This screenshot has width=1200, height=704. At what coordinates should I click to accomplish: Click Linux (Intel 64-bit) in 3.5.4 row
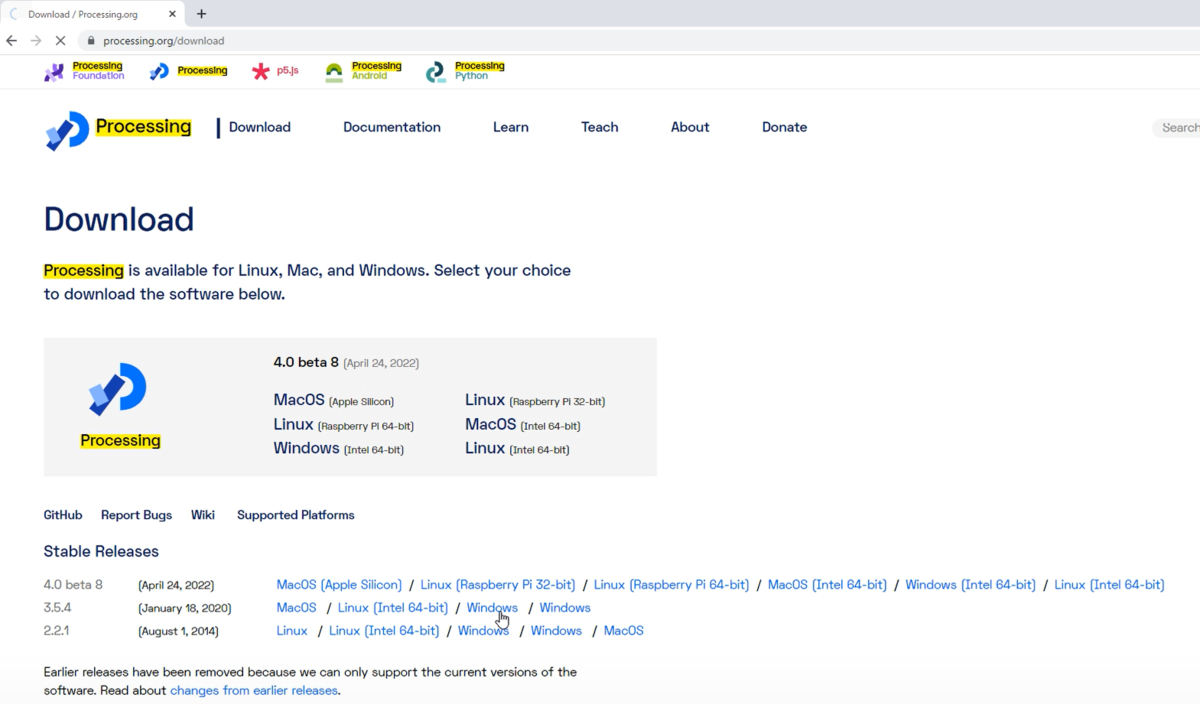[x=393, y=607]
